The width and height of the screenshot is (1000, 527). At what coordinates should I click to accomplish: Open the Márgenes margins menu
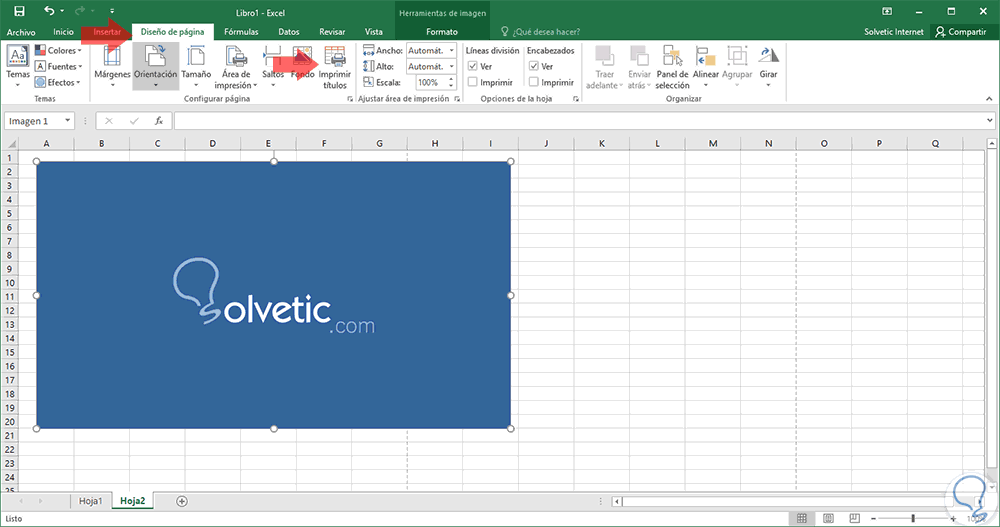coord(112,66)
